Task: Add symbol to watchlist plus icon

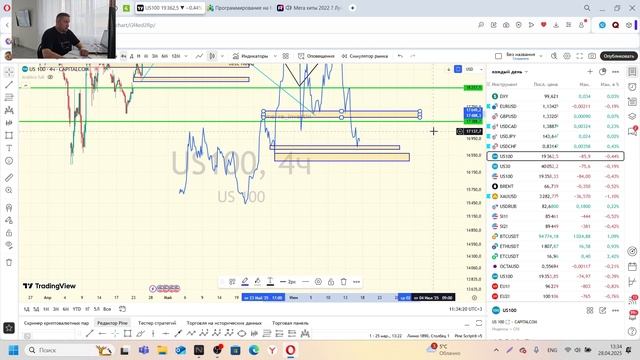Action: [590, 72]
